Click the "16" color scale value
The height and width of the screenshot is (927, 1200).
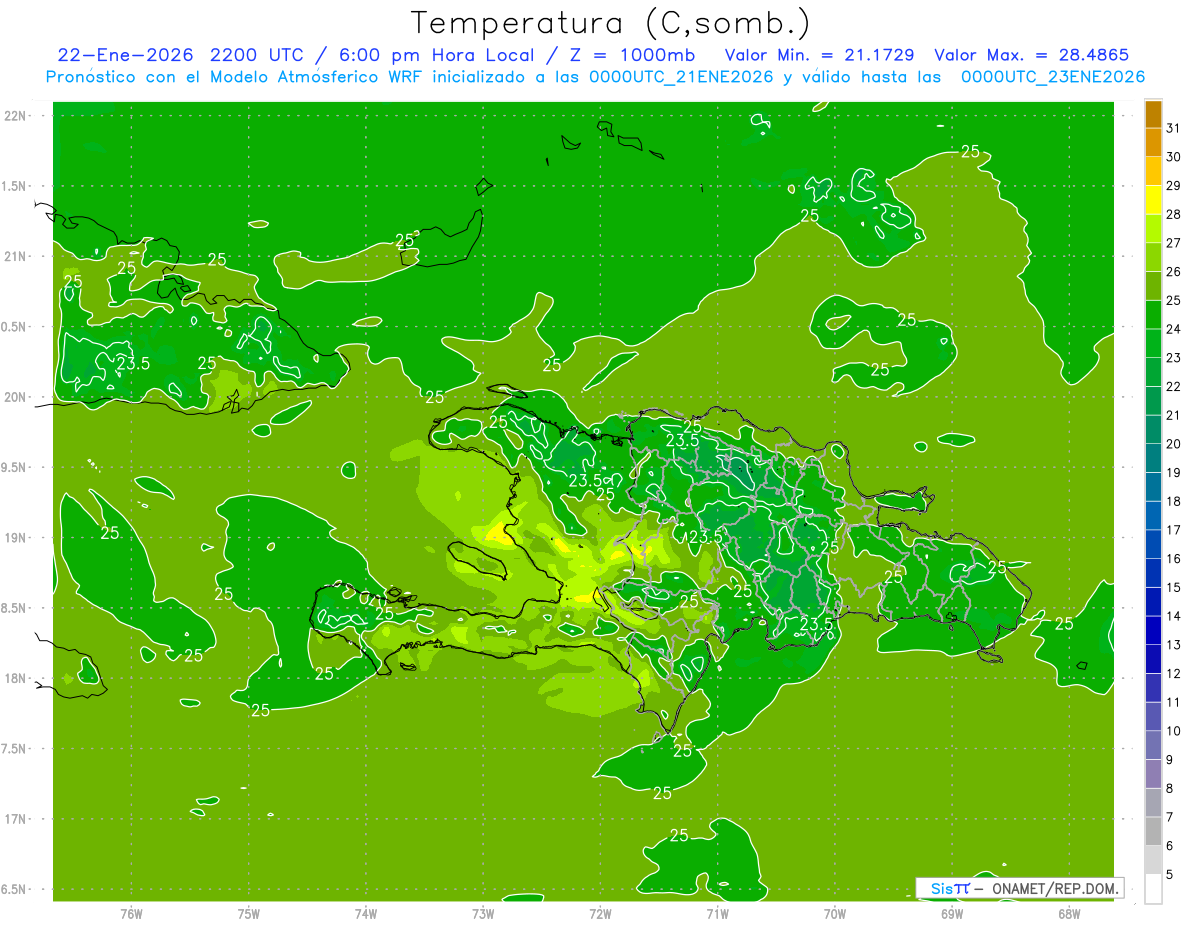[1174, 559]
